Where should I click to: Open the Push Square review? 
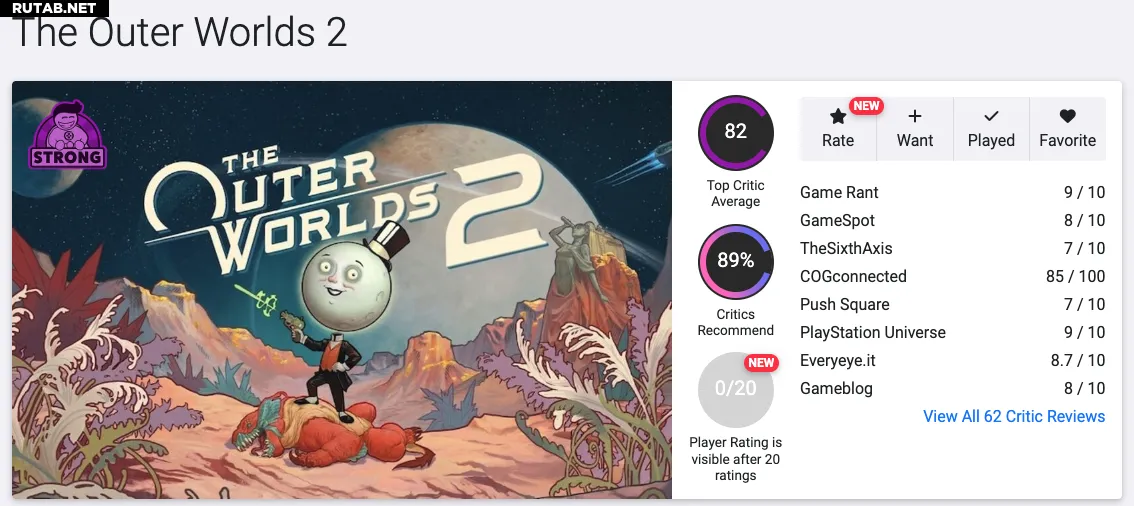tap(844, 304)
